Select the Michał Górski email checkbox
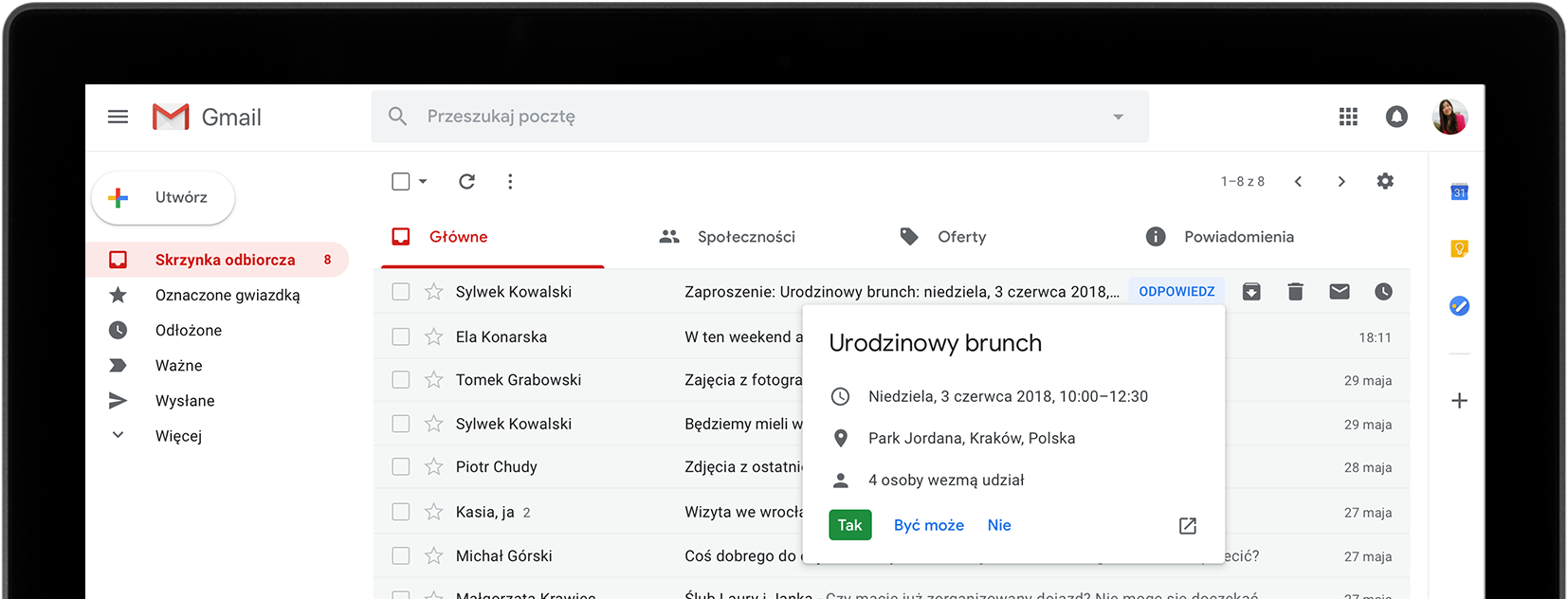Screen dimensions: 1568x599 tap(401, 556)
